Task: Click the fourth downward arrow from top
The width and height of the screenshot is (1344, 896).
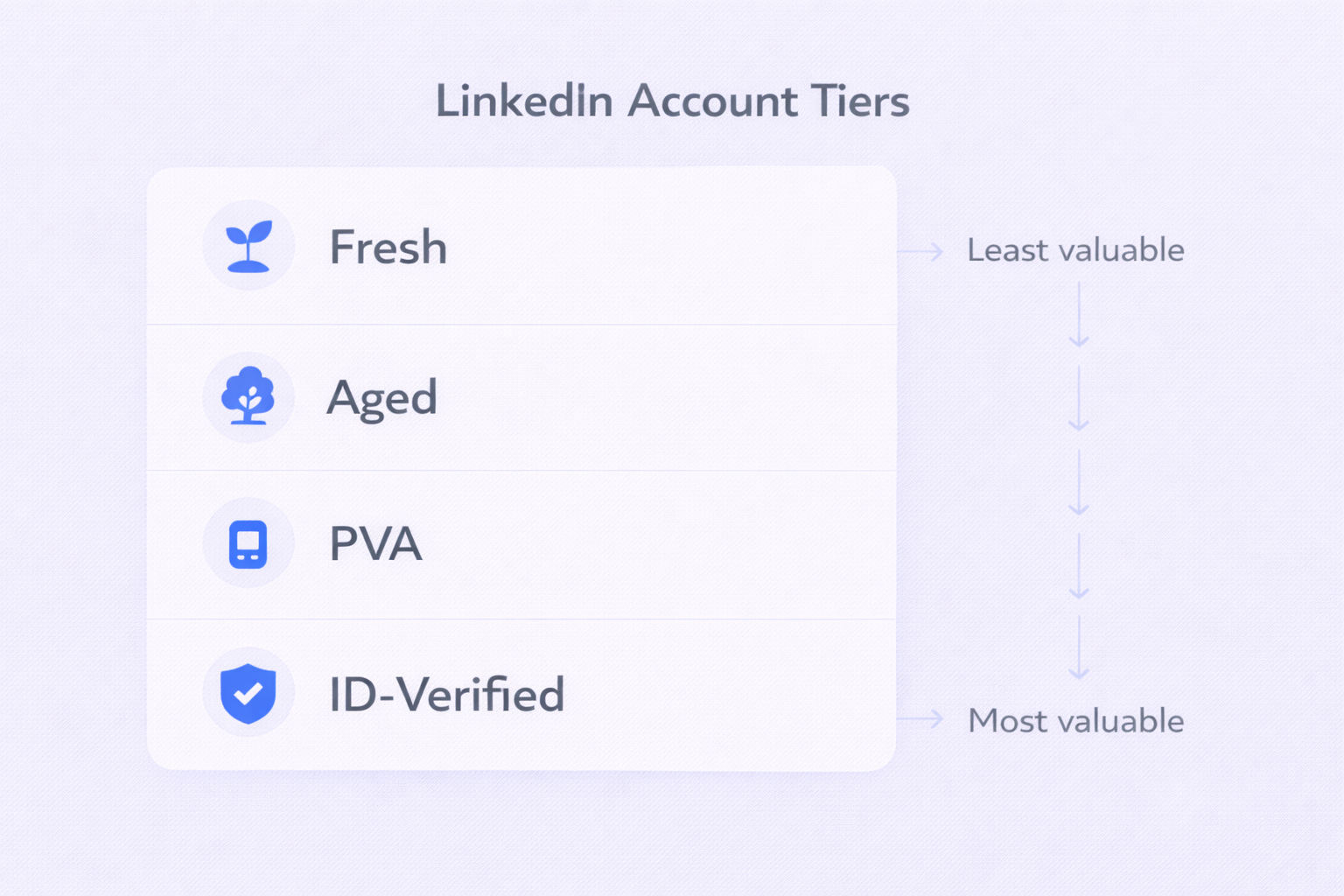Action: [x=1079, y=566]
